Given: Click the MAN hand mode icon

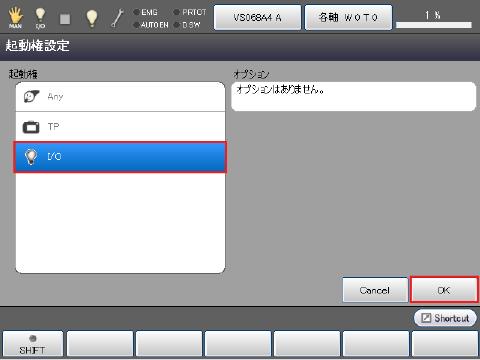Looking at the screenshot, I should [x=15, y=18].
